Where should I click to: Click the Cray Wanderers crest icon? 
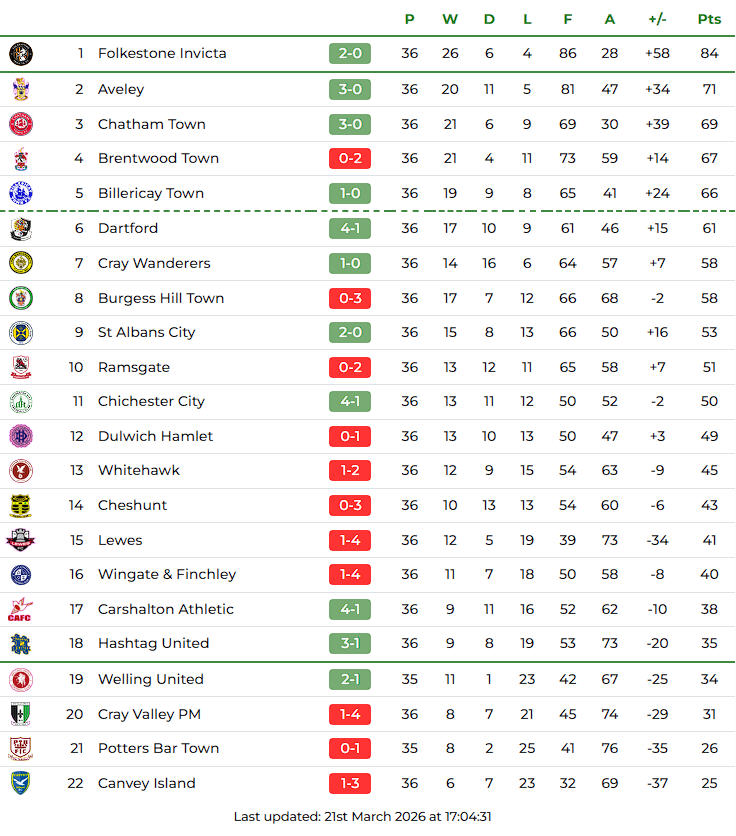coord(21,263)
